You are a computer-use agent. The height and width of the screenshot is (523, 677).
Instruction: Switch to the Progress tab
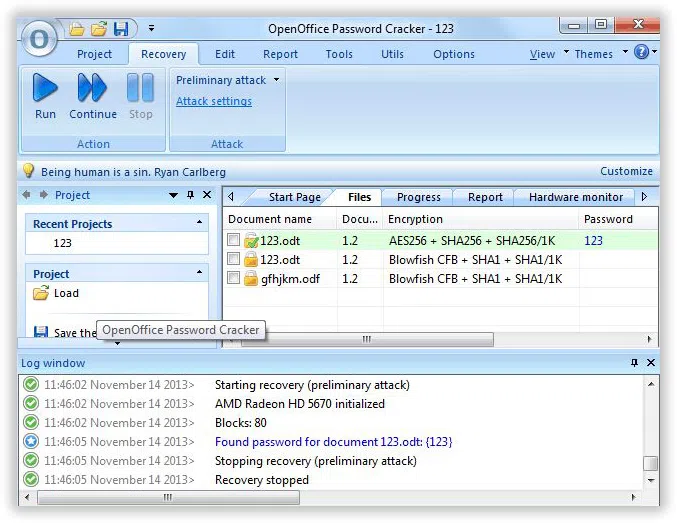tap(419, 197)
